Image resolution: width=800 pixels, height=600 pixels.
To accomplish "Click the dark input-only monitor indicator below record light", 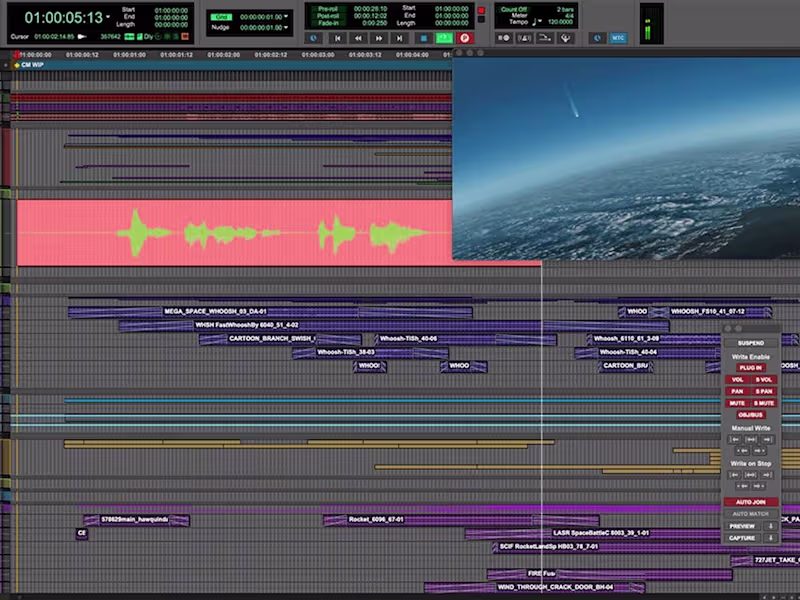I will pyautogui.click(x=481, y=19).
